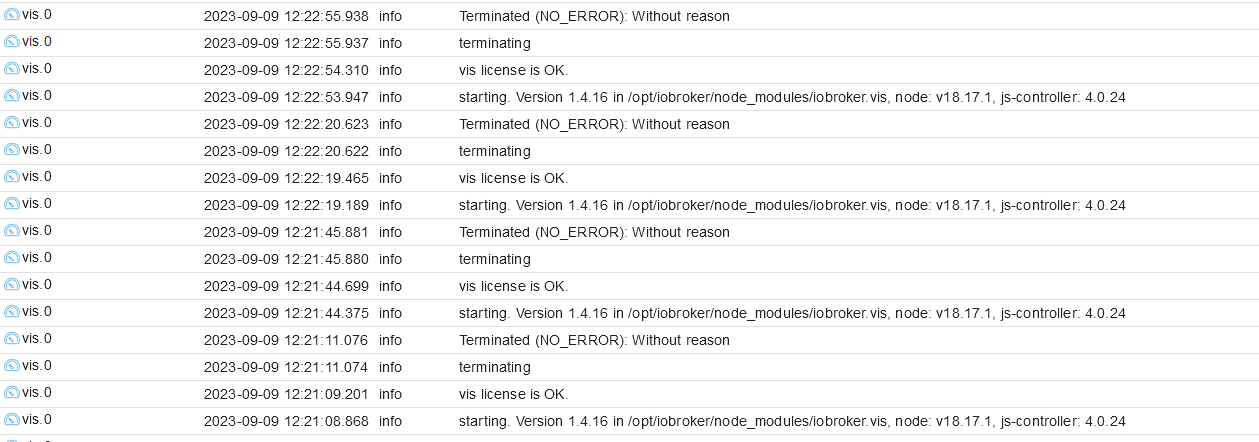The height and width of the screenshot is (442, 1259).
Task: Select the vis.0 icon in the 12:21:45.880 row
Action: pos(12,259)
